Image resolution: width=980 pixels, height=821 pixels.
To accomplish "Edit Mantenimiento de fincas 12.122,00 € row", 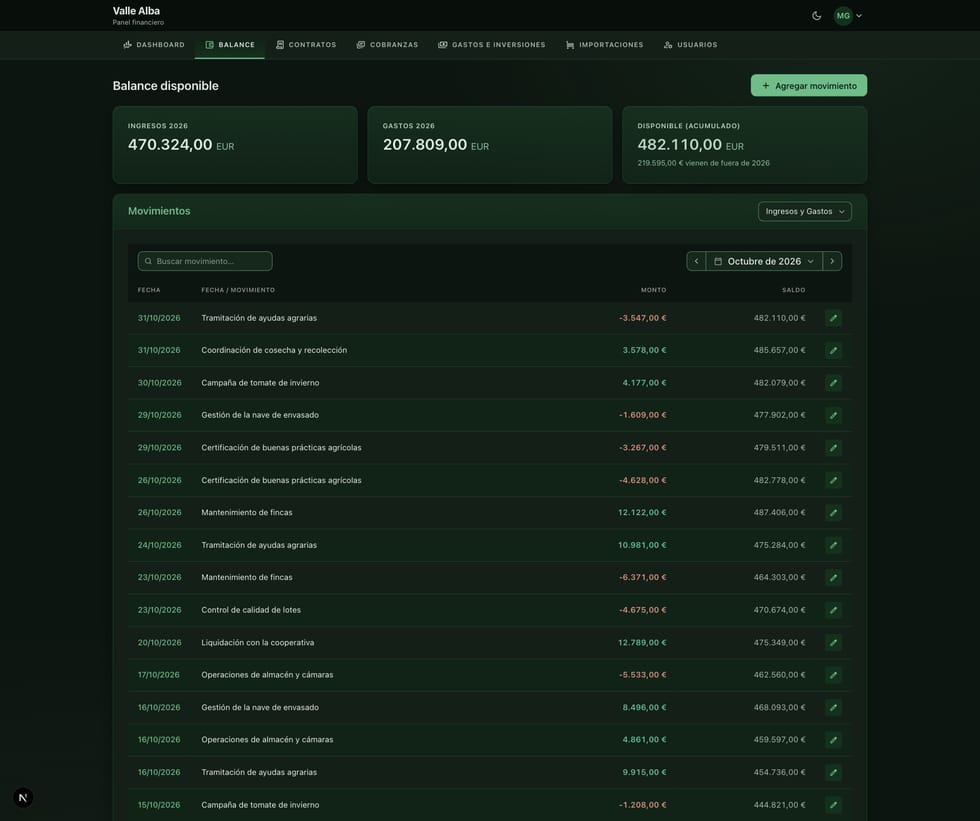I will pos(833,513).
